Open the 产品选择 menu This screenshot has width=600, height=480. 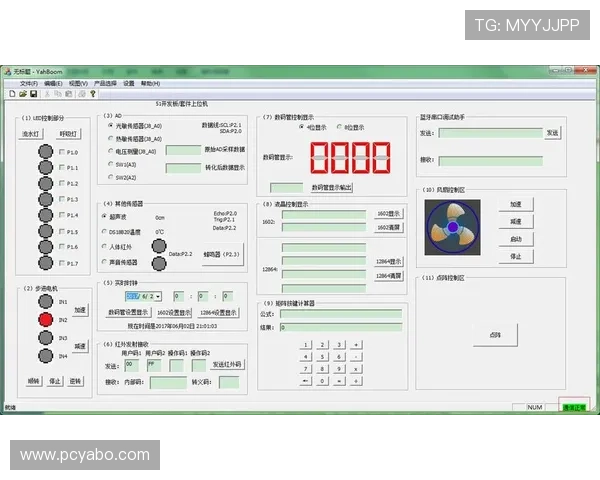pyautogui.click(x=106, y=84)
